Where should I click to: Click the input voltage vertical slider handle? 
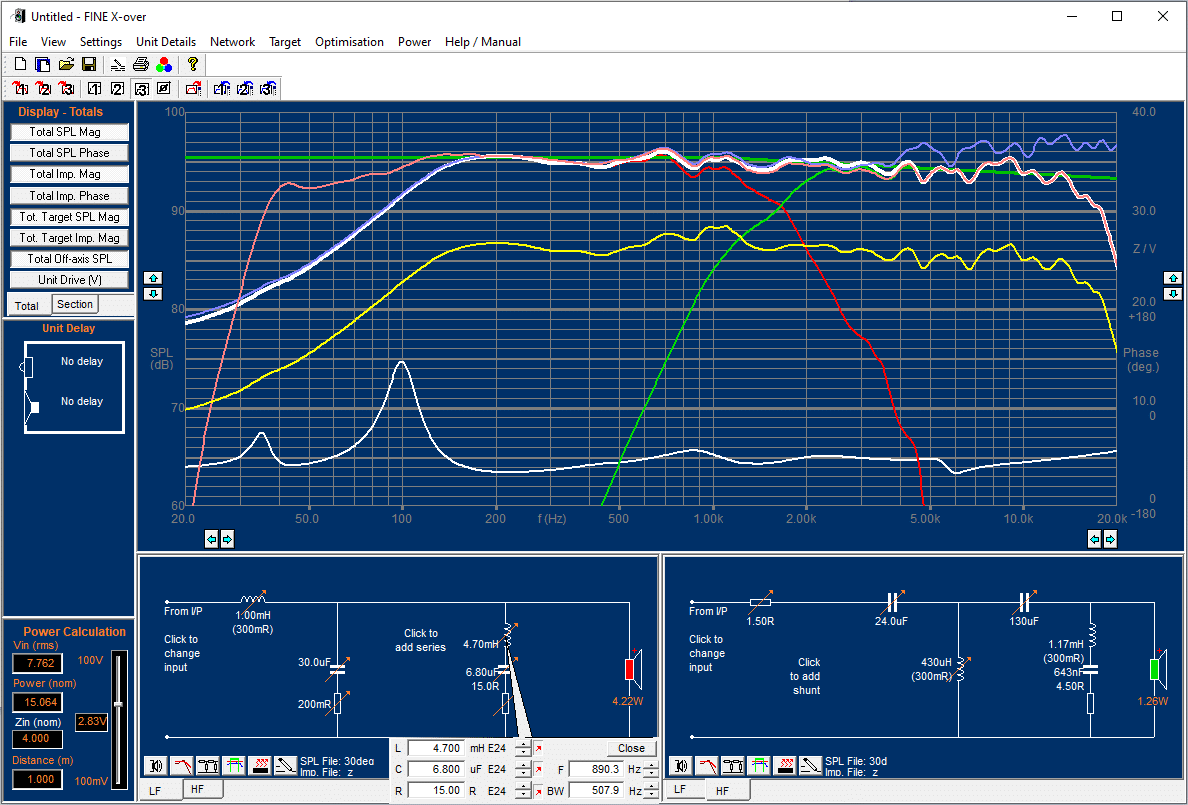(119, 704)
